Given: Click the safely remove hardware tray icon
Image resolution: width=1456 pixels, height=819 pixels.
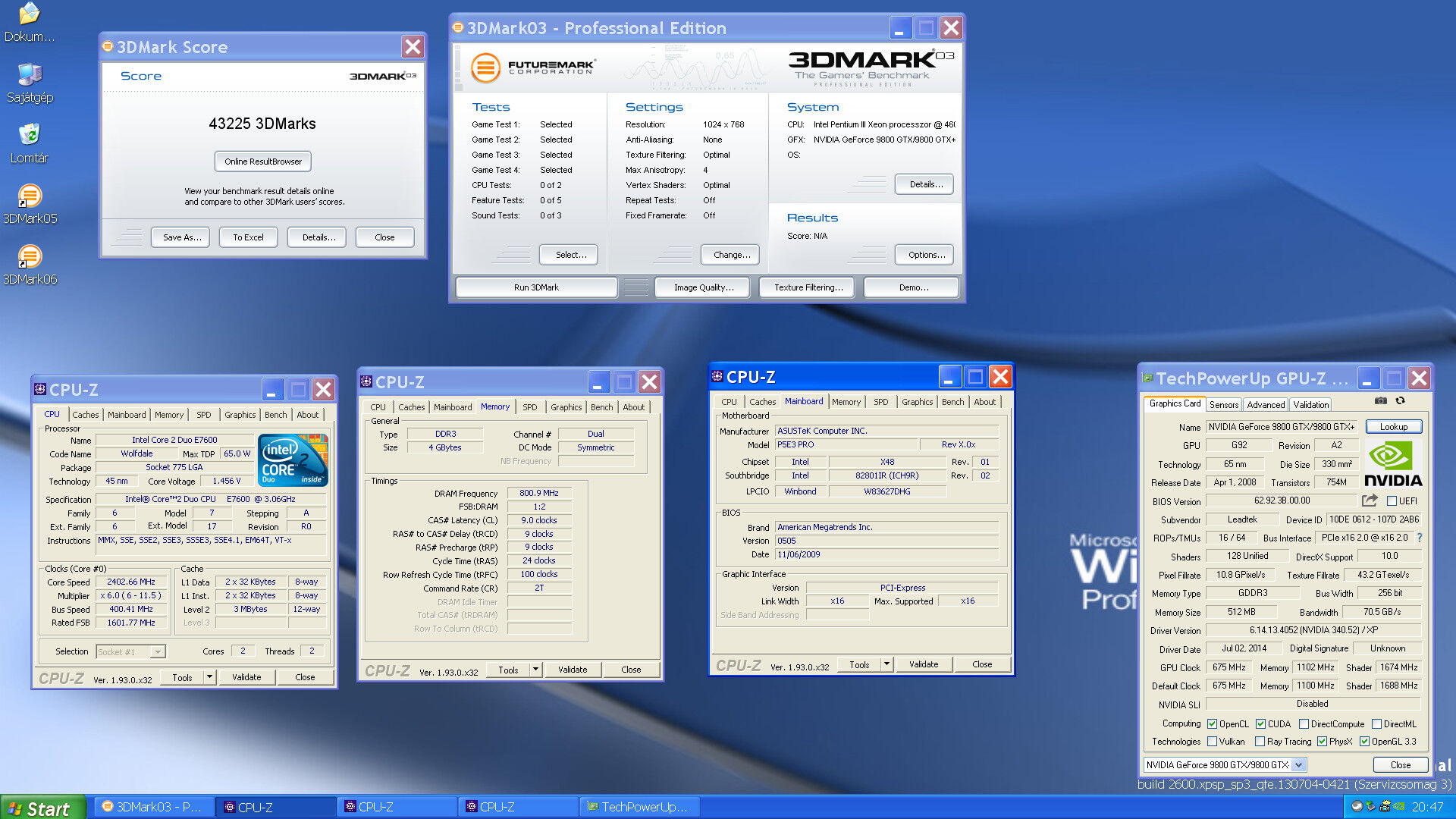Looking at the screenshot, I should tap(1371, 807).
